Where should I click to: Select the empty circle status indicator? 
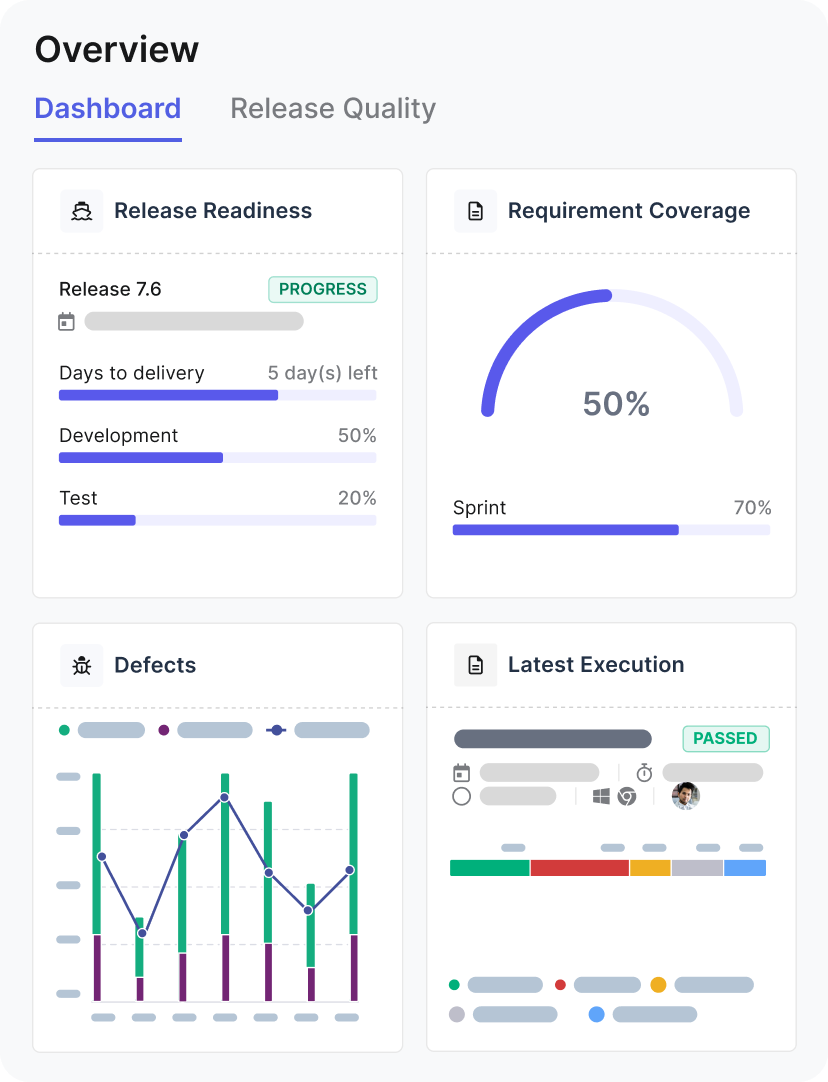pos(461,796)
